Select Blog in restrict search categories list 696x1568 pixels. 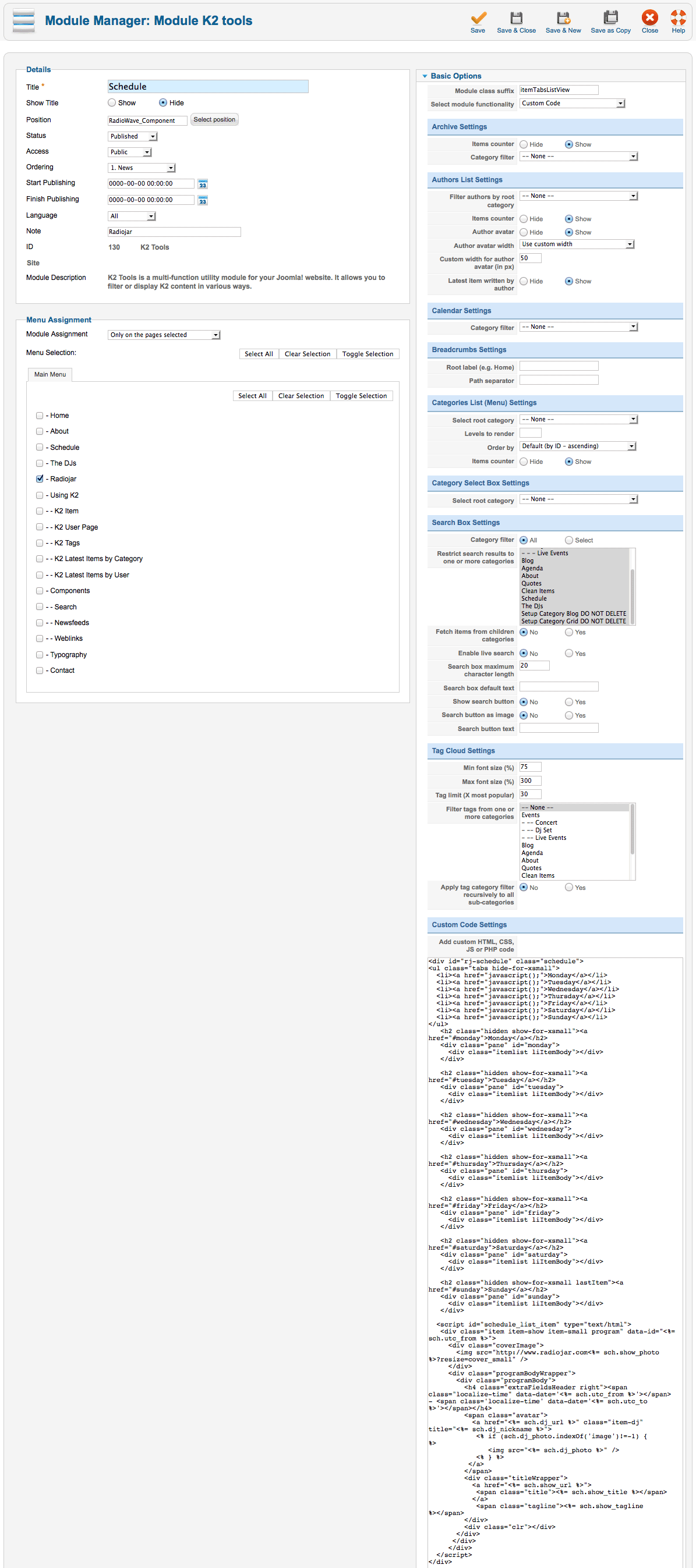click(x=527, y=561)
